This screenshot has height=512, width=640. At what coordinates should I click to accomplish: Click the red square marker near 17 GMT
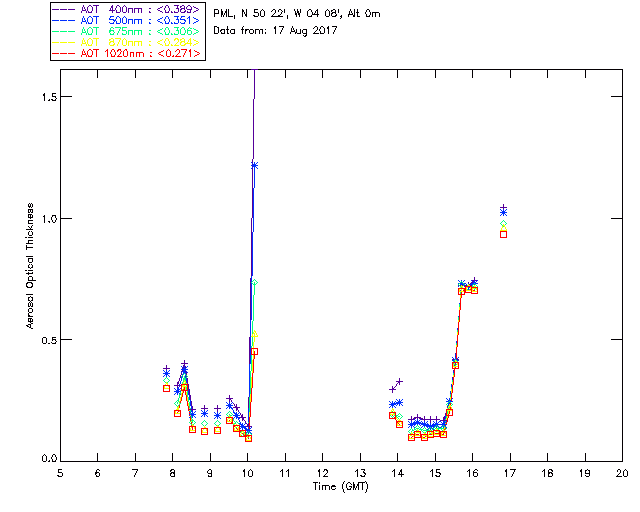[x=504, y=234]
